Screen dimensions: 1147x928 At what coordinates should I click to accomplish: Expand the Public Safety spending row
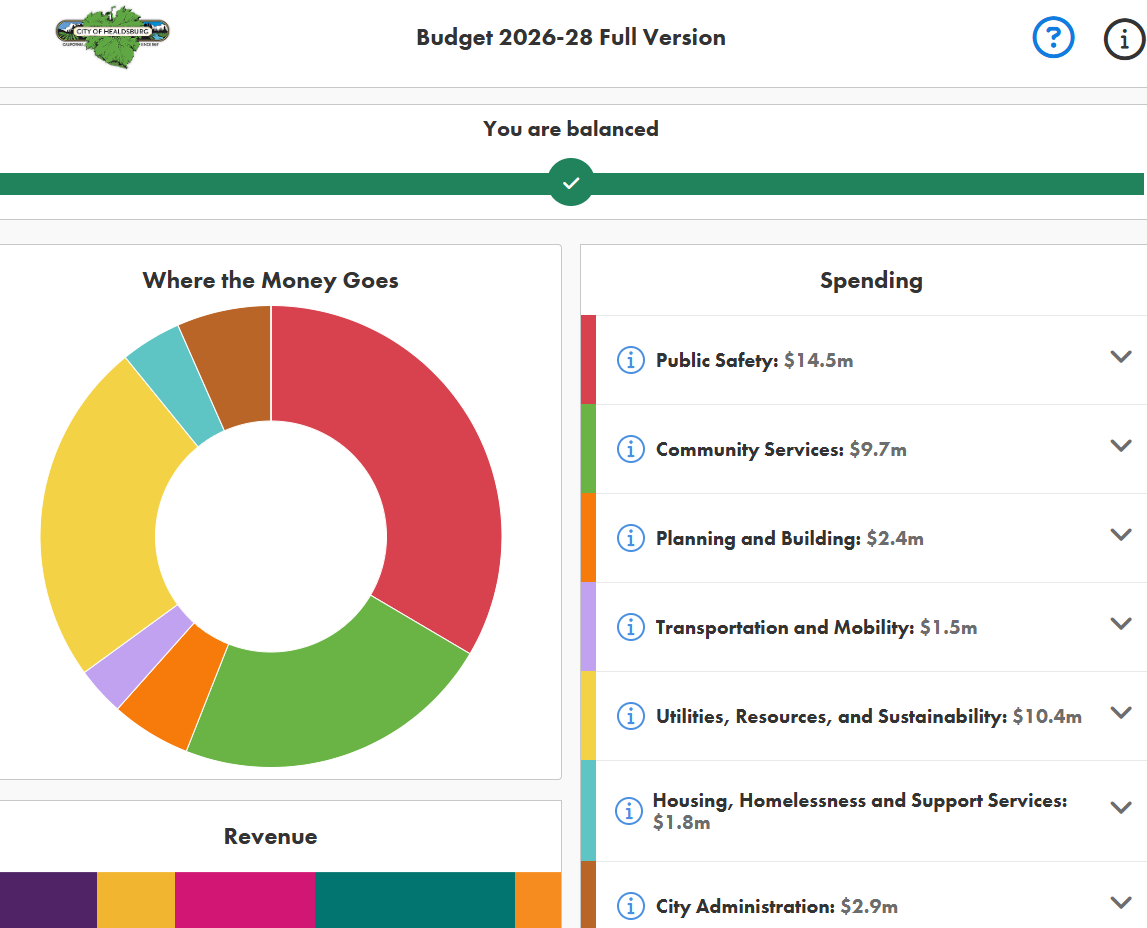click(x=1120, y=357)
